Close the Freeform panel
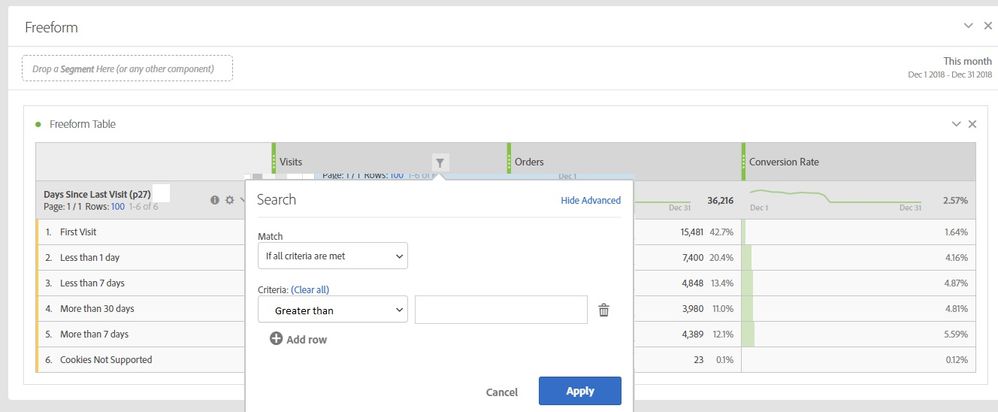 coord(987,26)
